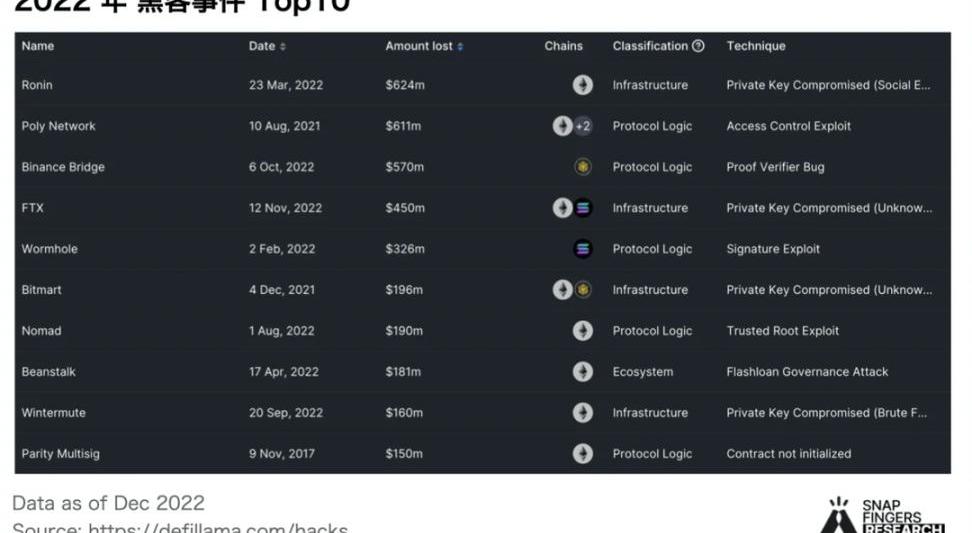Image resolution: width=972 pixels, height=533 pixels.
Task: Click the Ethereum icon in Nomad row
Action: [582, 331]
